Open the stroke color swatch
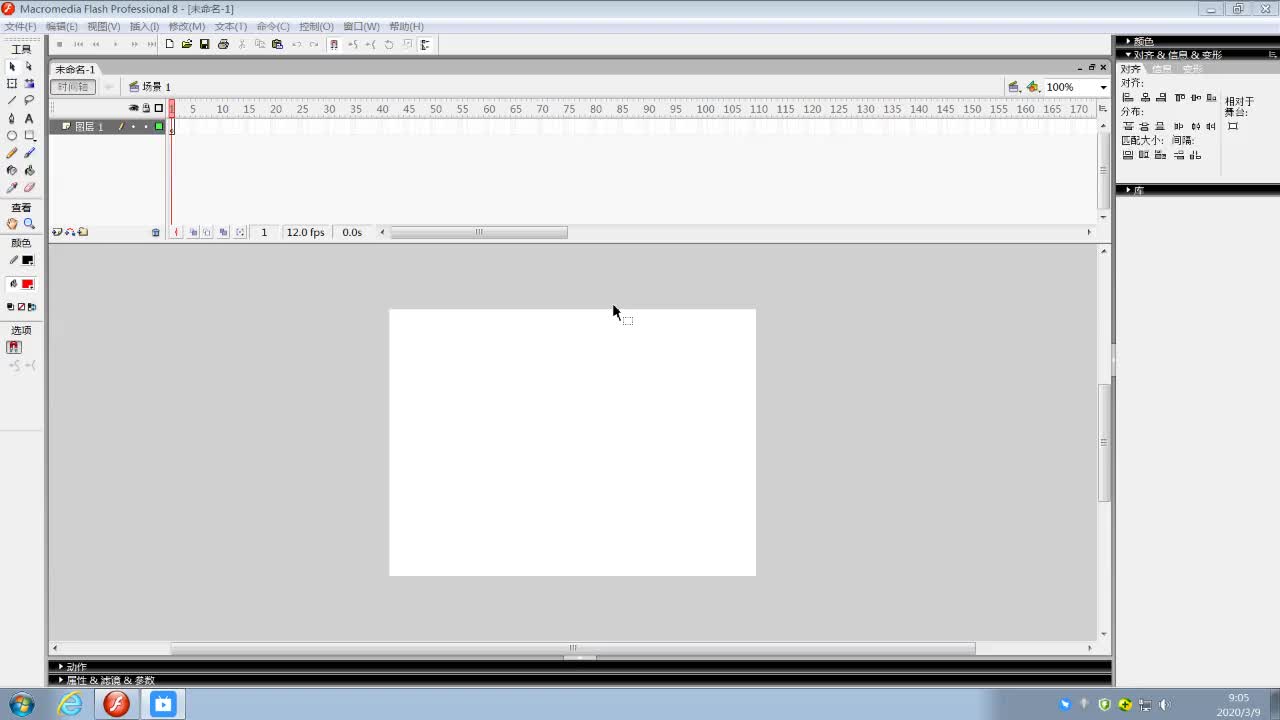 pos(28,260)
